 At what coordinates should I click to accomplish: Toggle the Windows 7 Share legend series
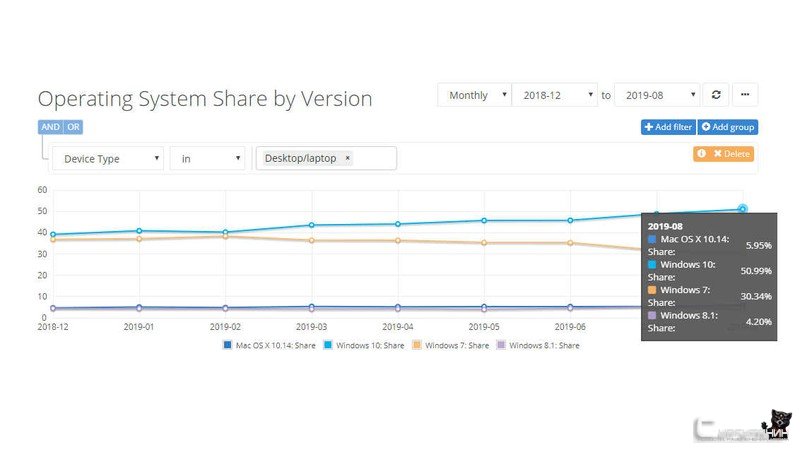[451, 345]
